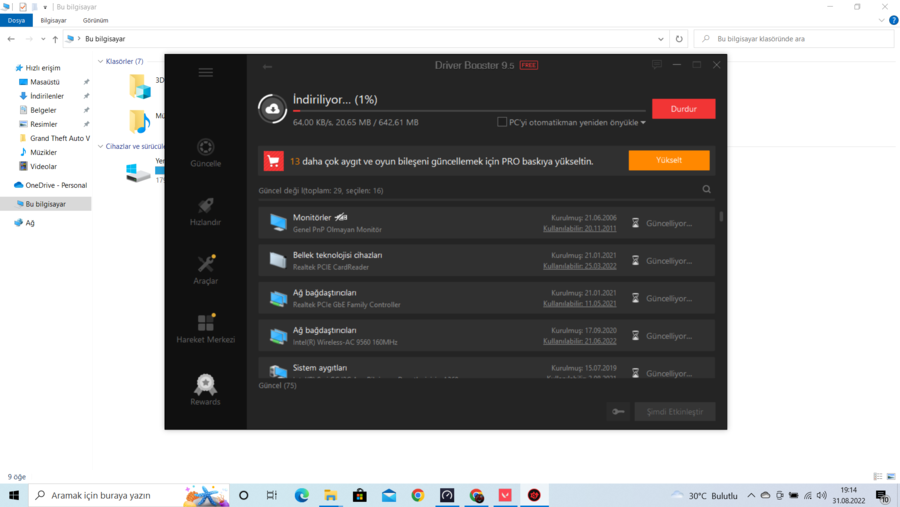The image size is (900, 507).
Task: Click the Explorer search box
Action: click(x=794, y=39)
